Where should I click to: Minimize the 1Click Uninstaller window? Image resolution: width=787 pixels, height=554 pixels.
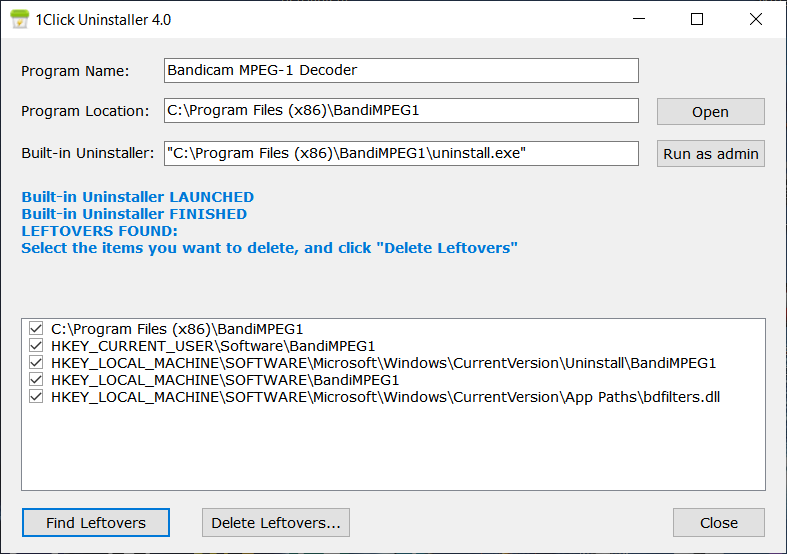(x=650, y=19)
